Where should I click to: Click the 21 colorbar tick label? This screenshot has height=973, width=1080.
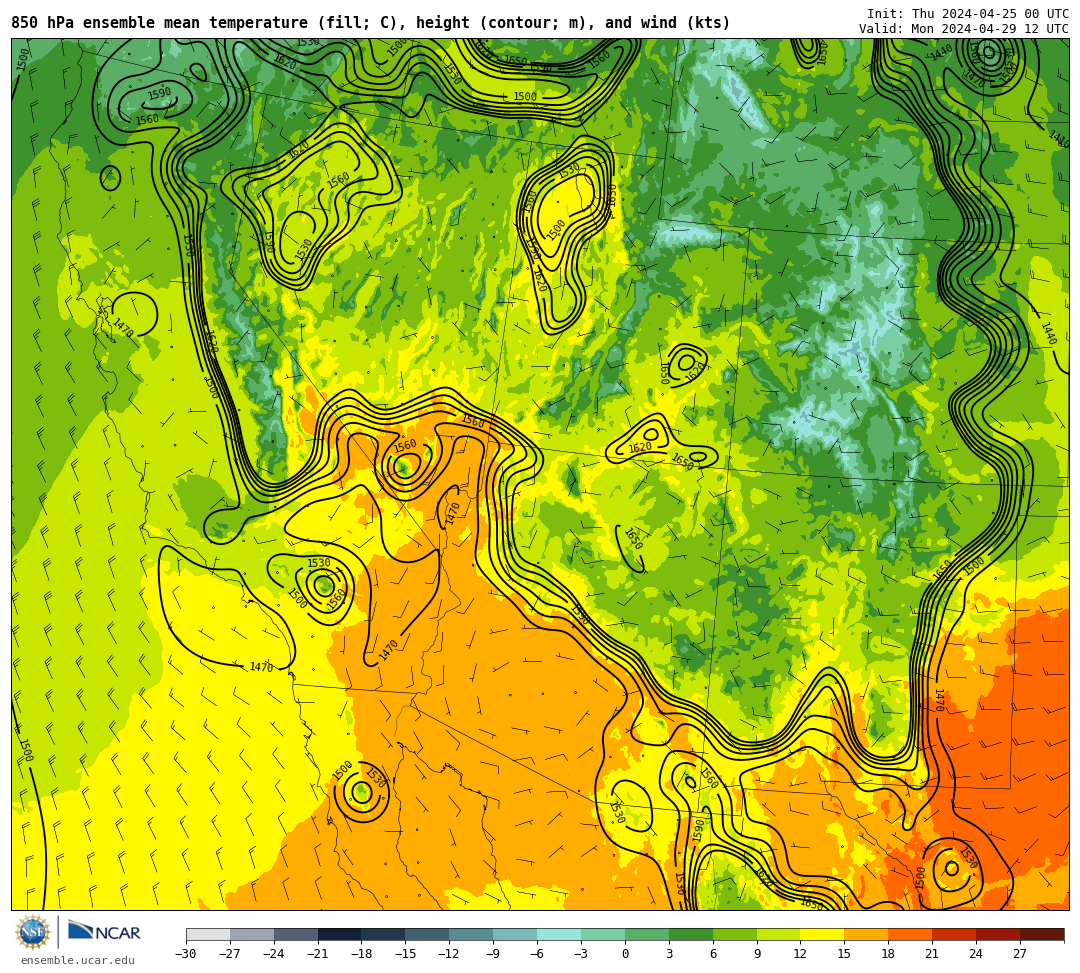click(932, 954)
